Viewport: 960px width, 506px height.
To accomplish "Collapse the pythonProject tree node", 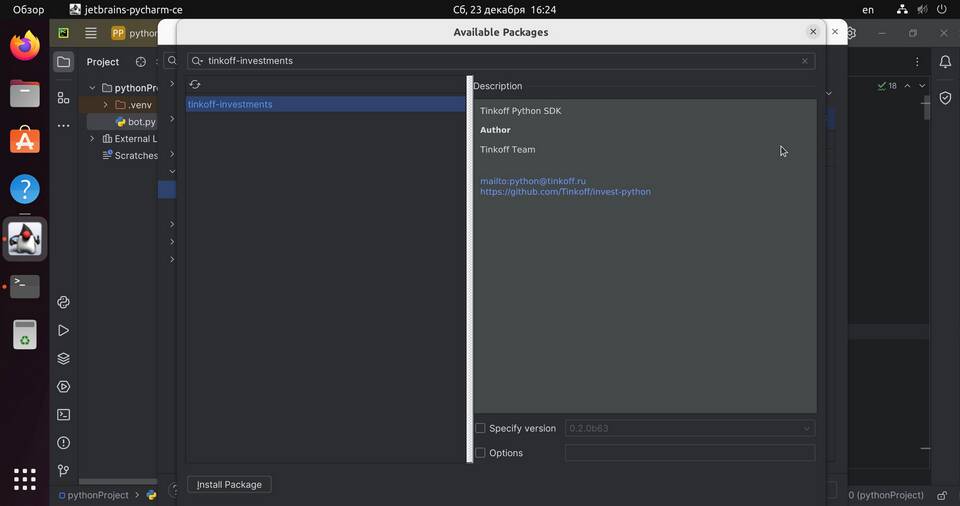I will [92, 88].
